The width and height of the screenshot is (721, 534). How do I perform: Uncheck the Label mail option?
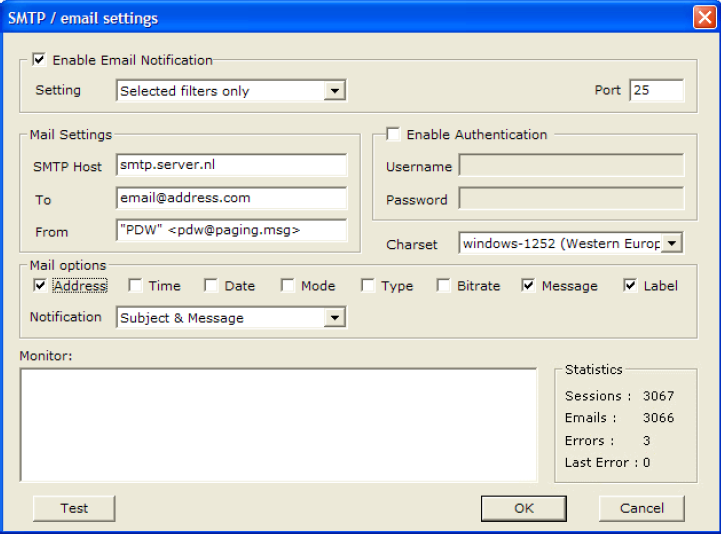tap(630, 286)
